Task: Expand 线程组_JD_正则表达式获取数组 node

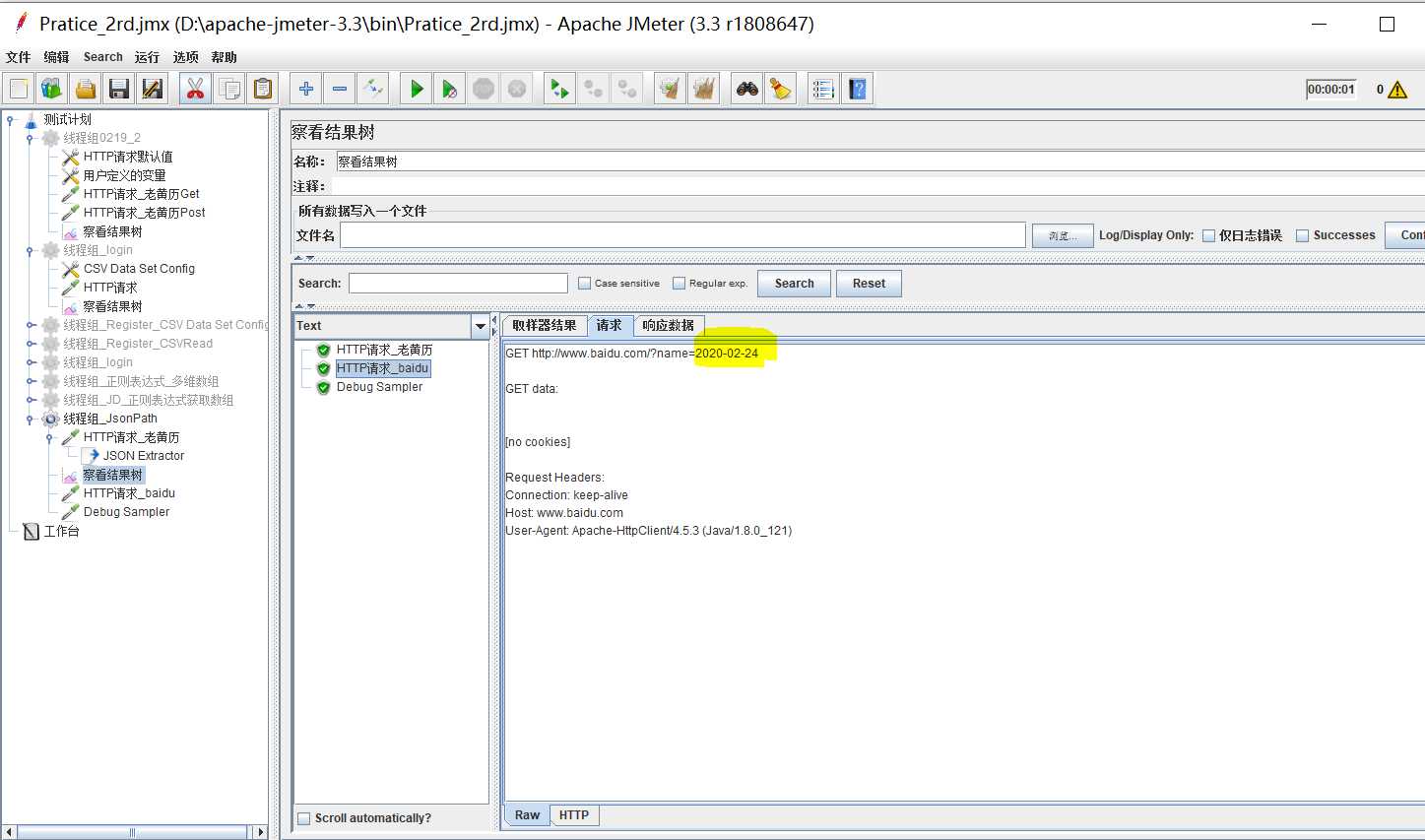Action: point(31,400)
